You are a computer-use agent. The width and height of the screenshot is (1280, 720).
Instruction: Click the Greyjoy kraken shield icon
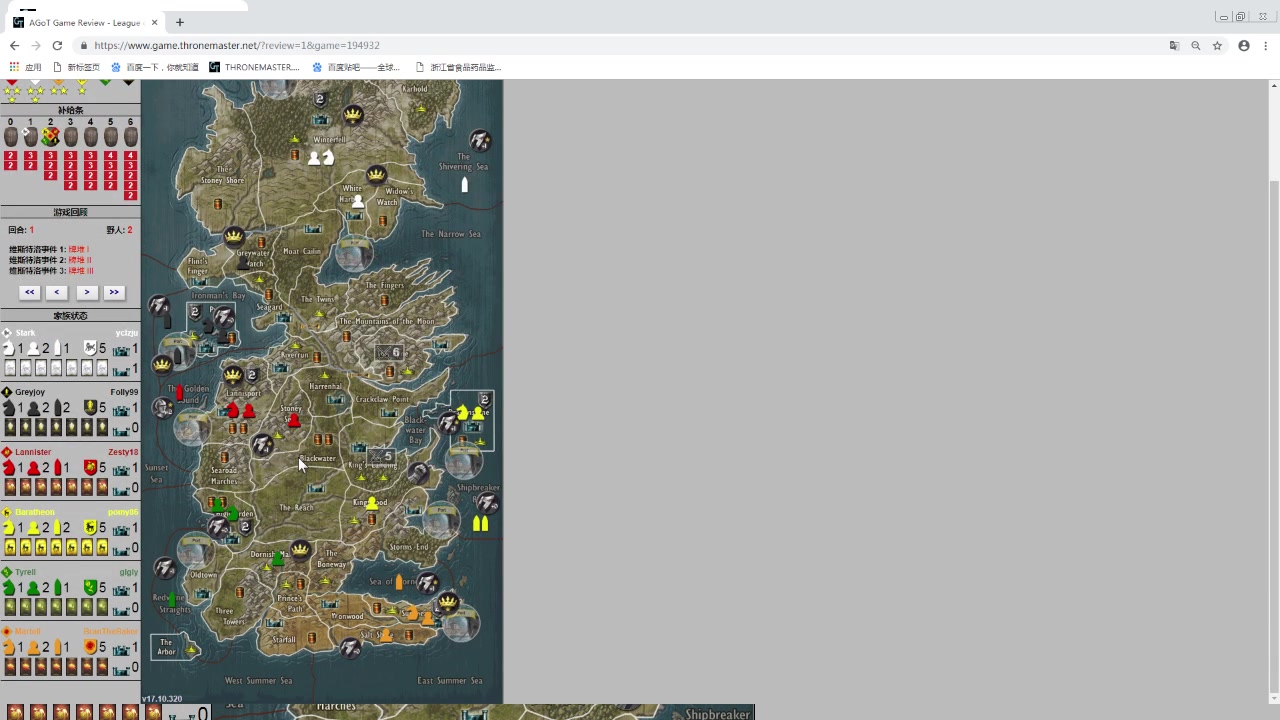pos(90,408)
